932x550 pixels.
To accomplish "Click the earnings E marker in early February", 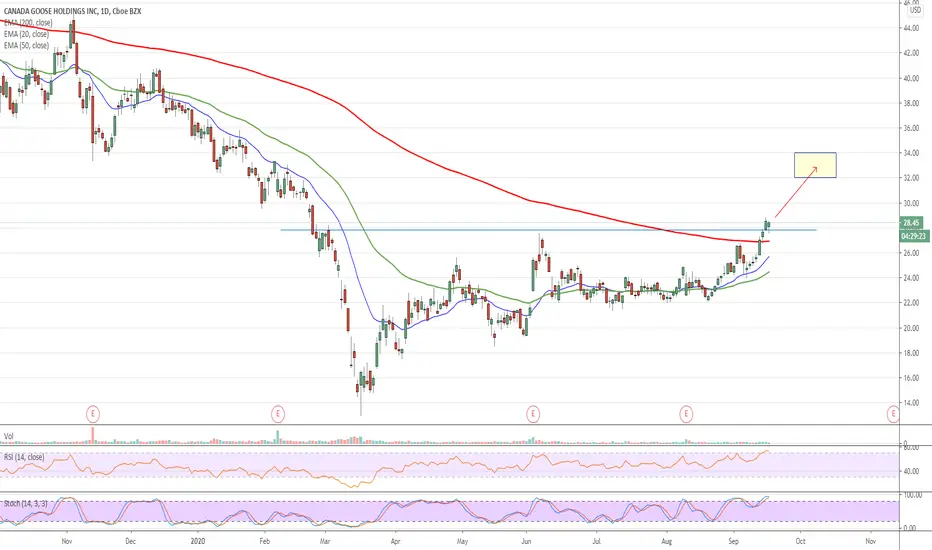I will [x=278, y=414].
